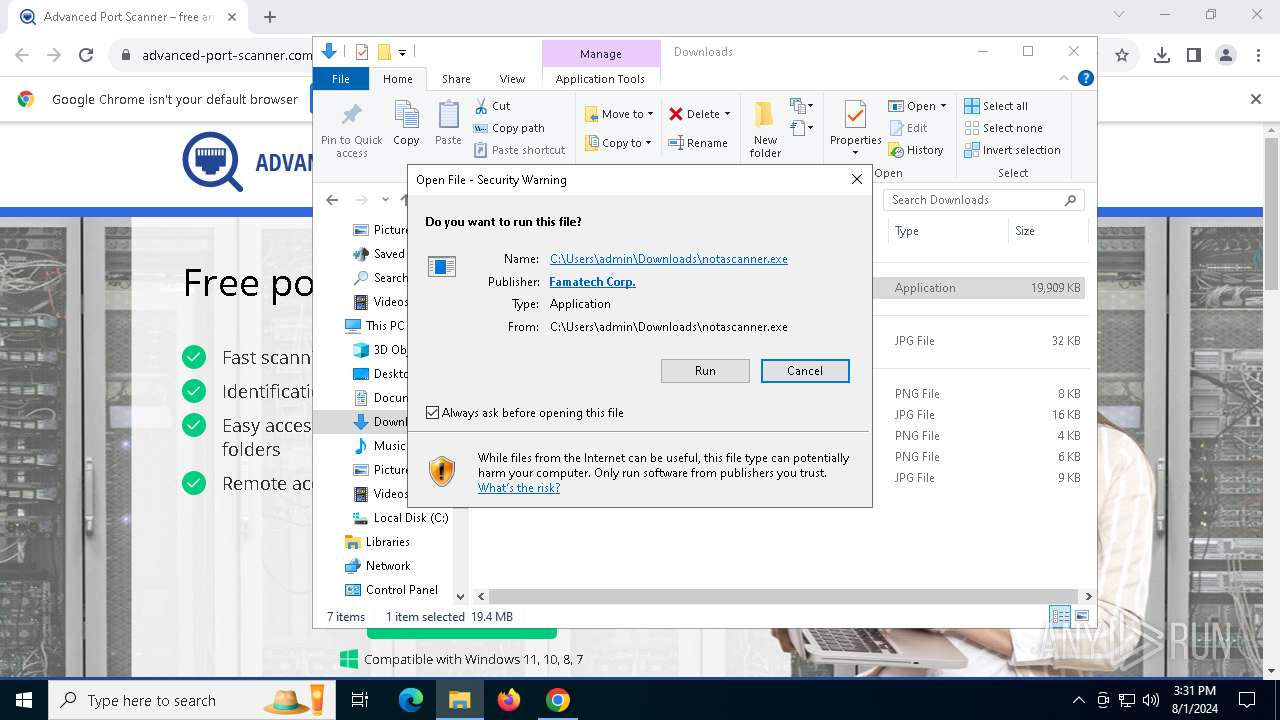This screenshot has width=1280, height=720.
Task: Click the Search Downloads field
Action: click(x=984, y=200)
